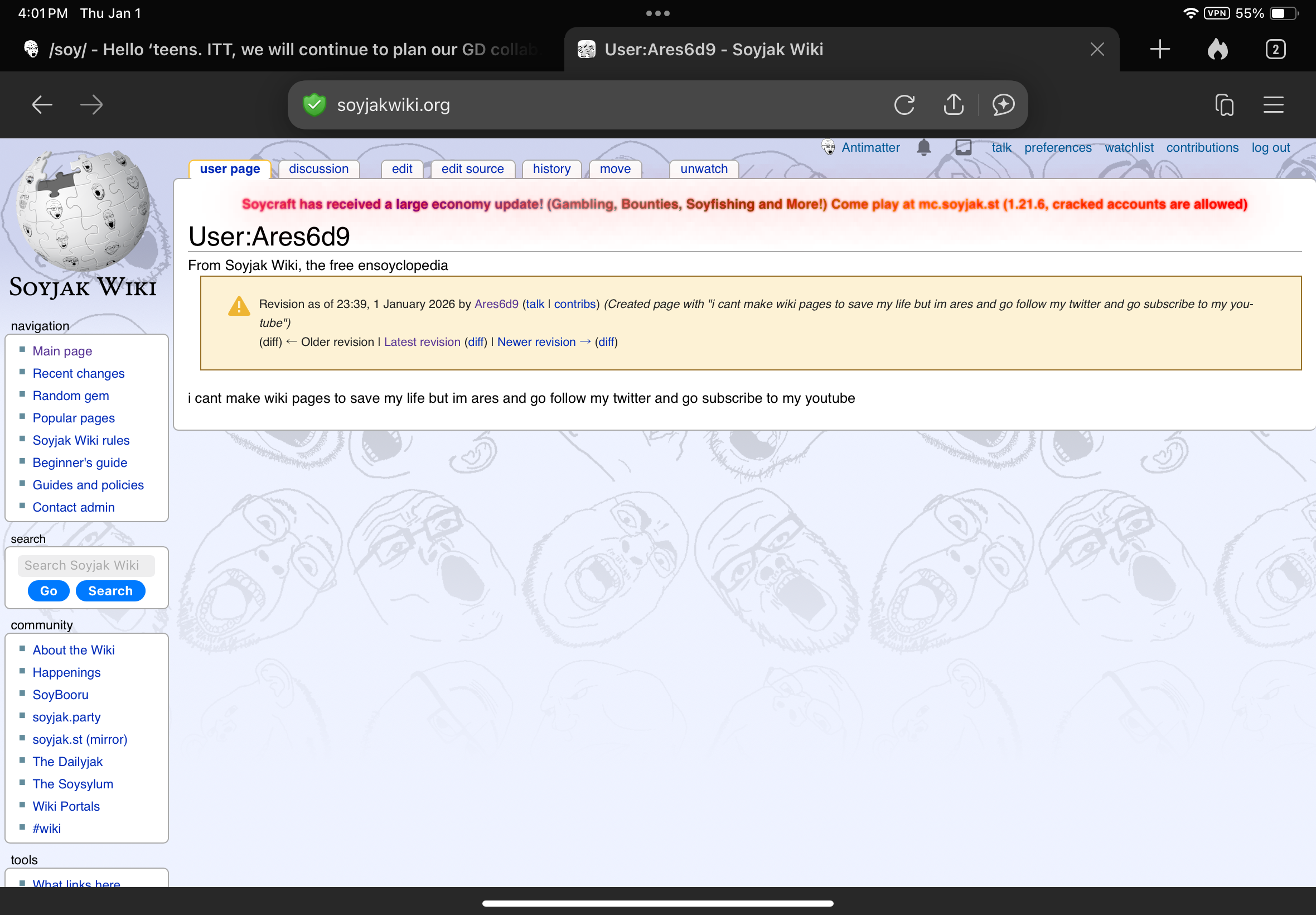Viewport: 1316px width, 915px height.
Task: Tap the fire burn-data icon
Action: pos(1217,49)
